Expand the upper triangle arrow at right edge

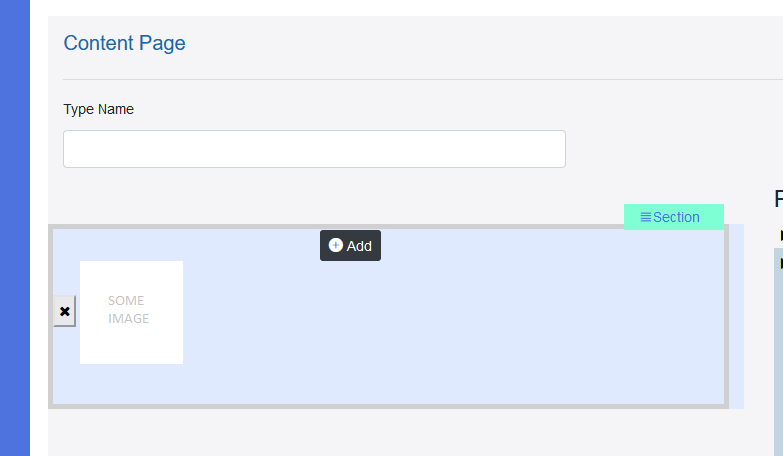[x=781, y=235]
